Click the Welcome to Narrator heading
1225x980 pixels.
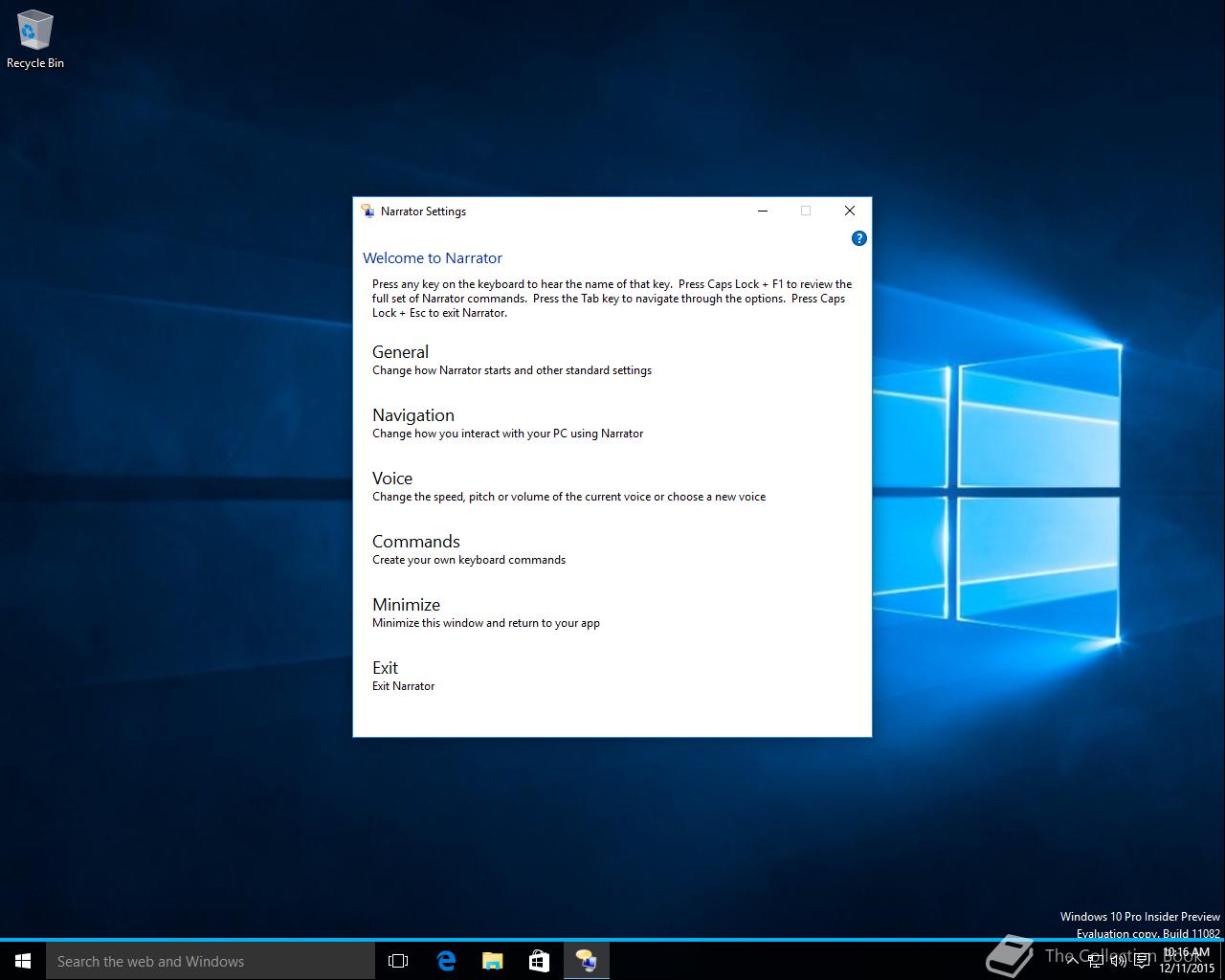(x=433, y=258)
